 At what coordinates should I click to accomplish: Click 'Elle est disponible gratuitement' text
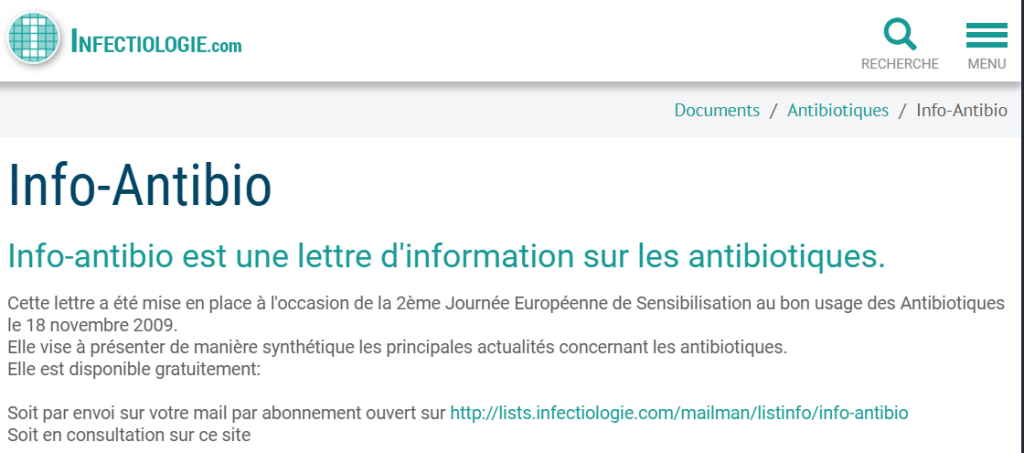(133, 369)
